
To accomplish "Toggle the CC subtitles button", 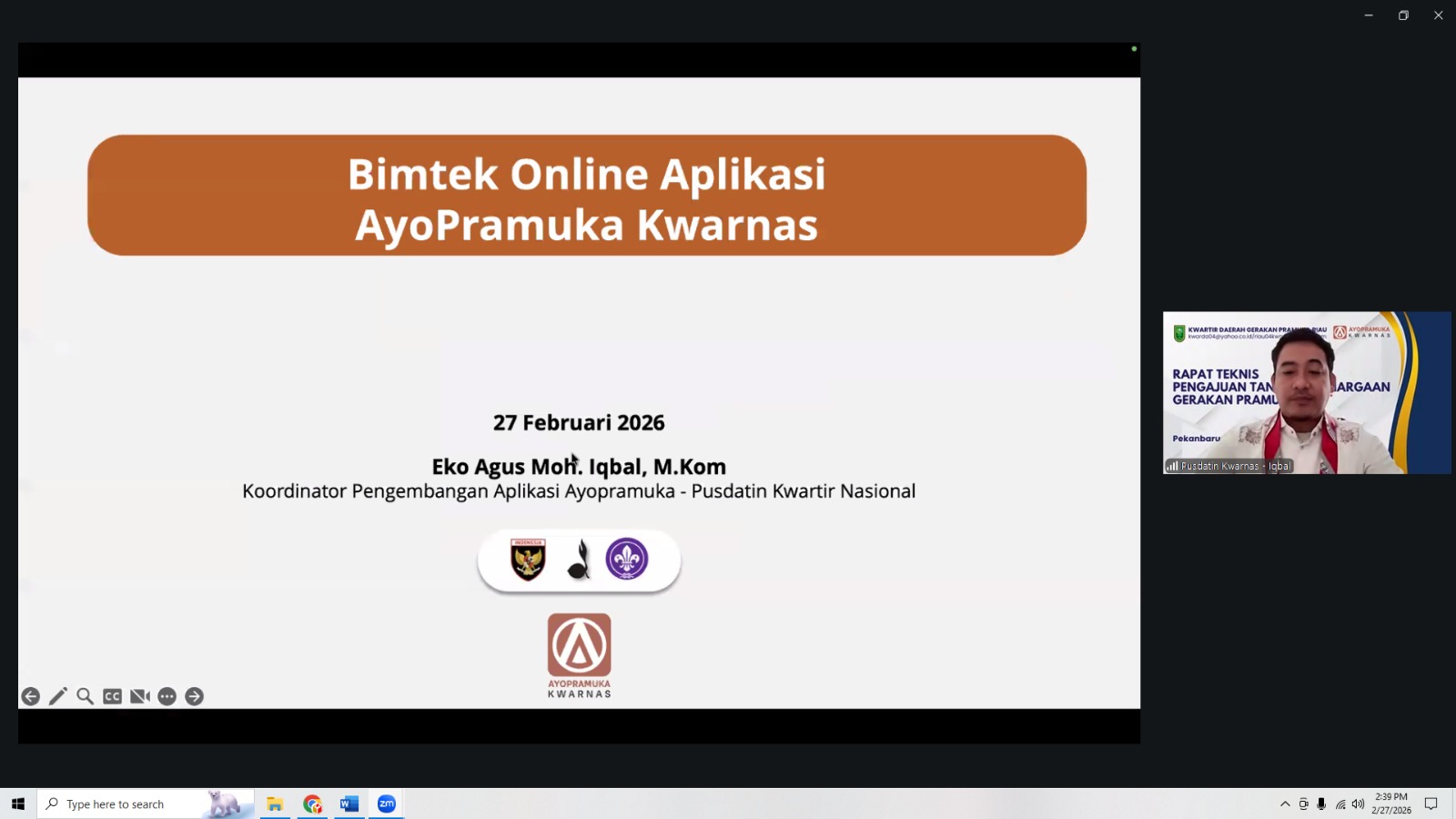I will [x=112, y=696].
